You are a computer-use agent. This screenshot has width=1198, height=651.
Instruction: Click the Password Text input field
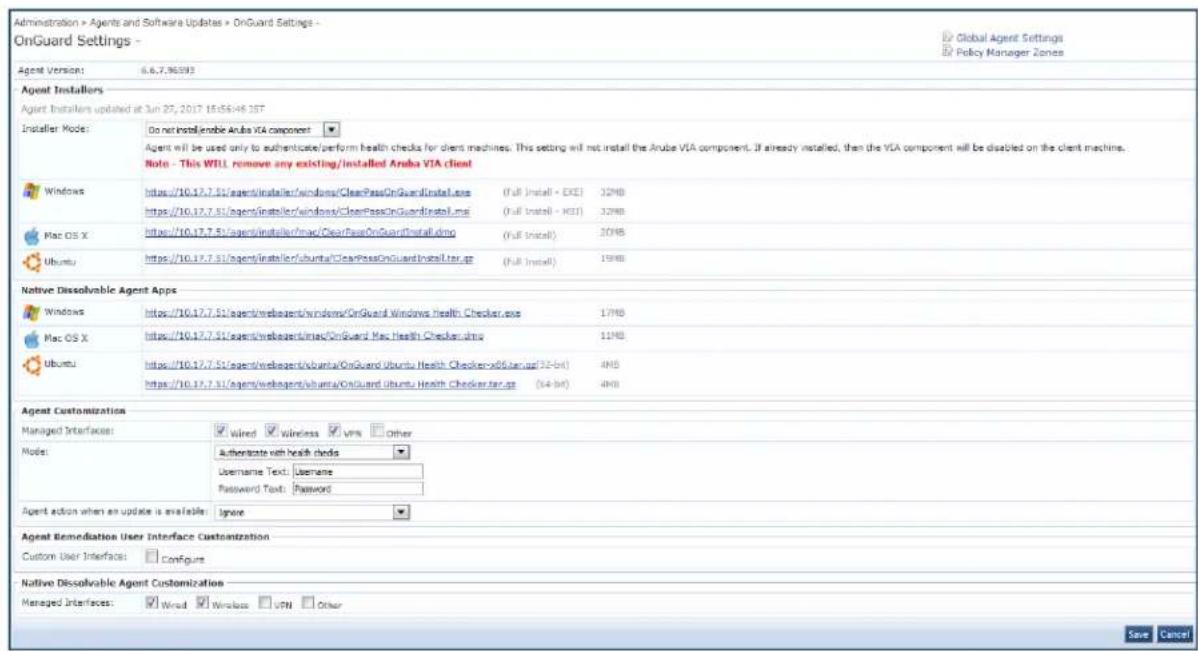[x=358, y=489]
